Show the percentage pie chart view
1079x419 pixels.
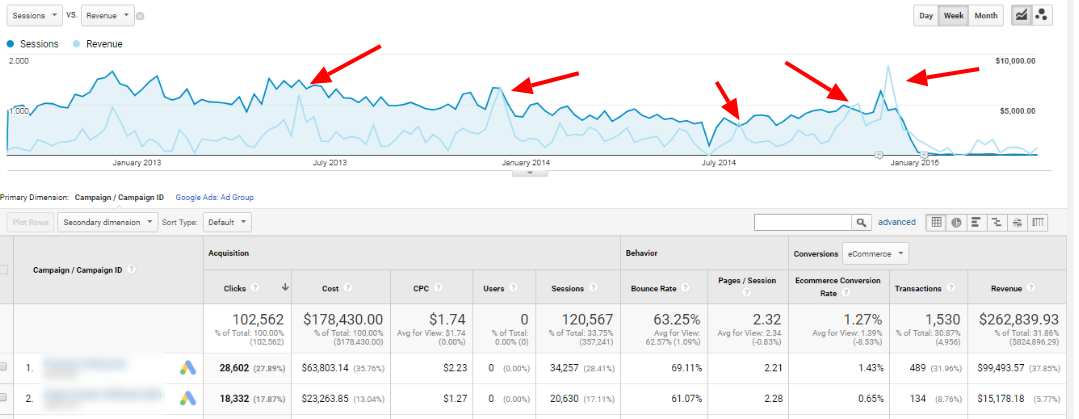(x=956, y=222)
